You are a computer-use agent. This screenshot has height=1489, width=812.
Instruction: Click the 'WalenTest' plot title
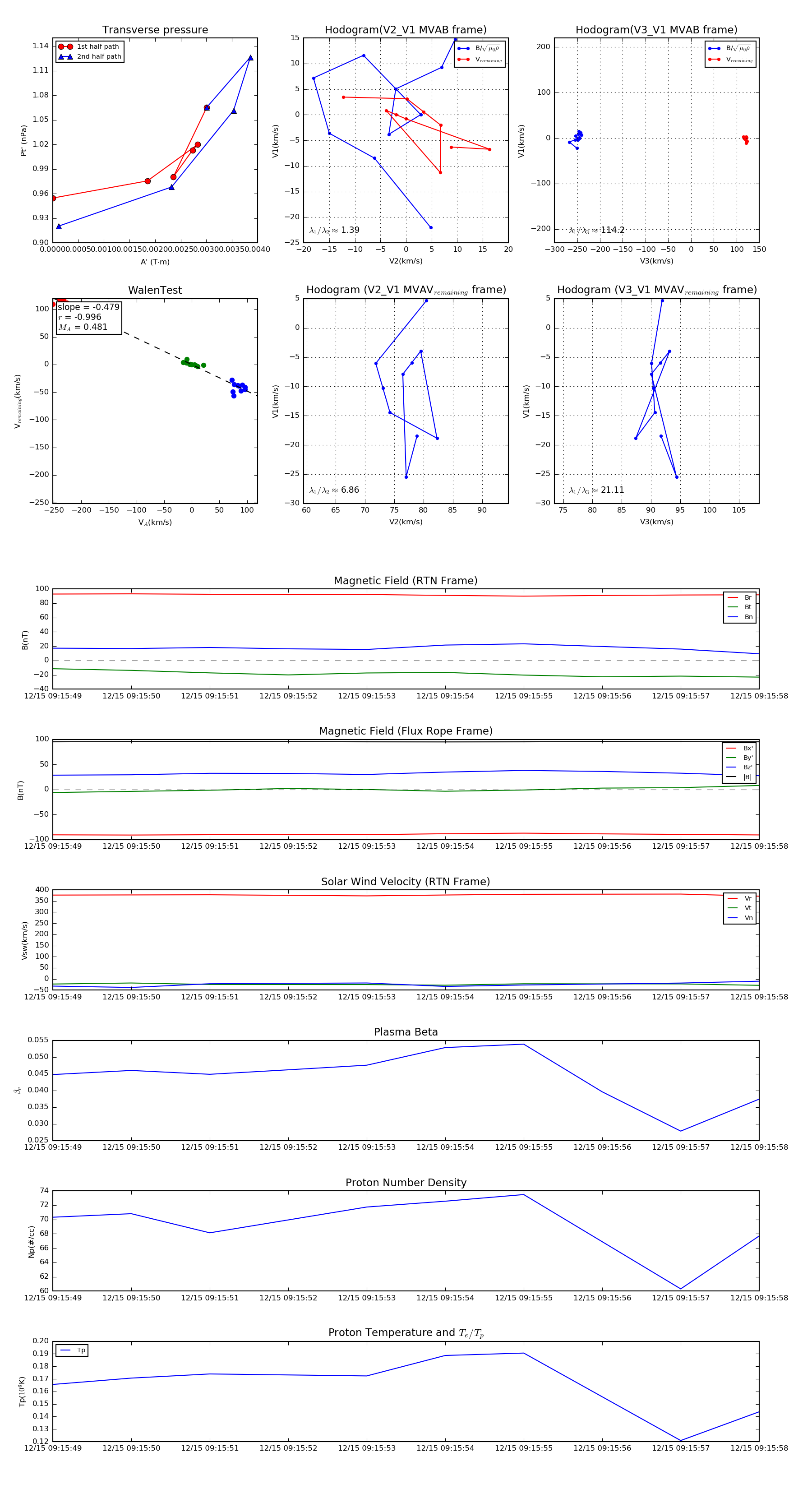[x=155, y=290]
